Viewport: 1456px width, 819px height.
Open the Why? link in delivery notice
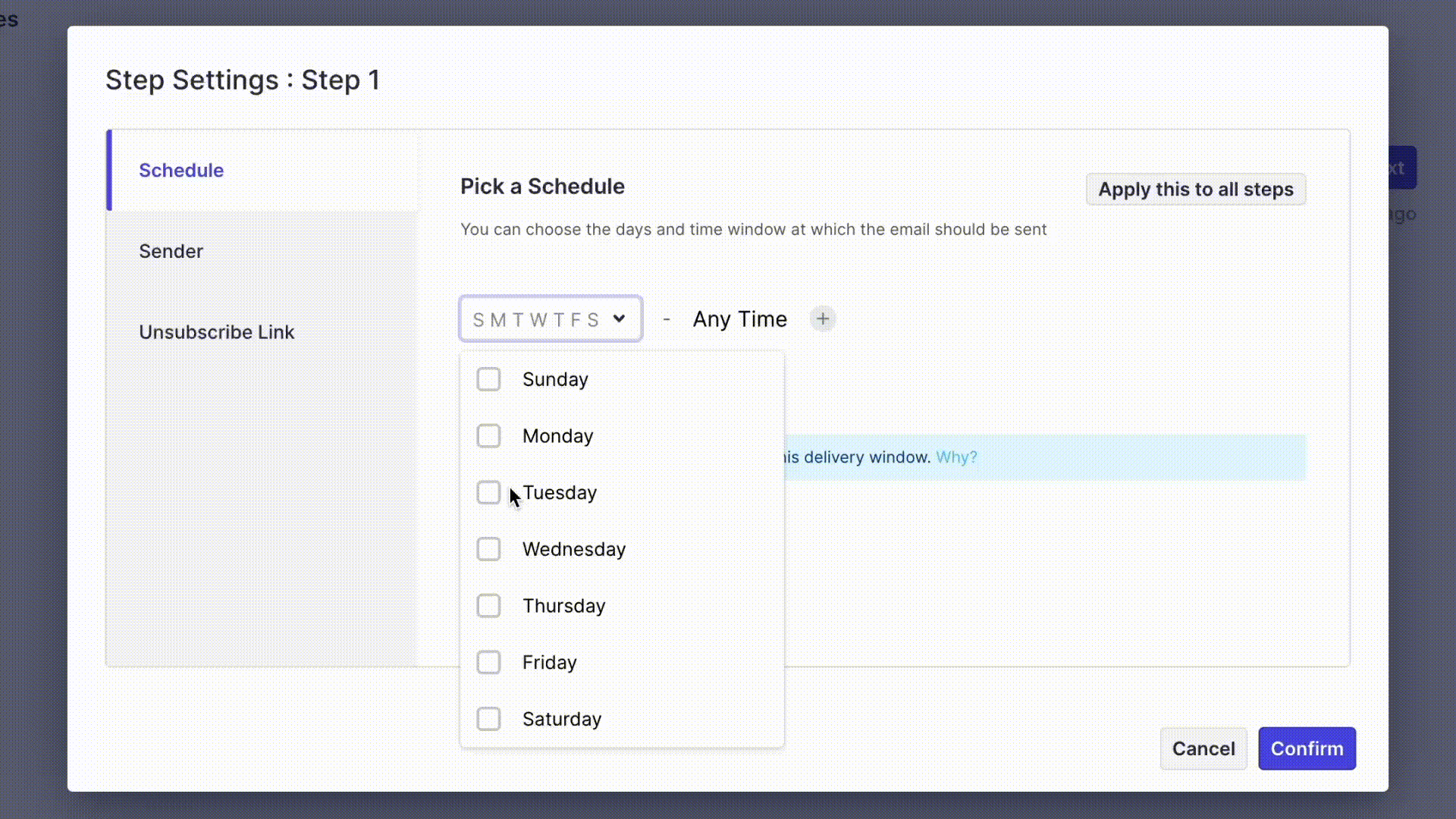point(956,457)
